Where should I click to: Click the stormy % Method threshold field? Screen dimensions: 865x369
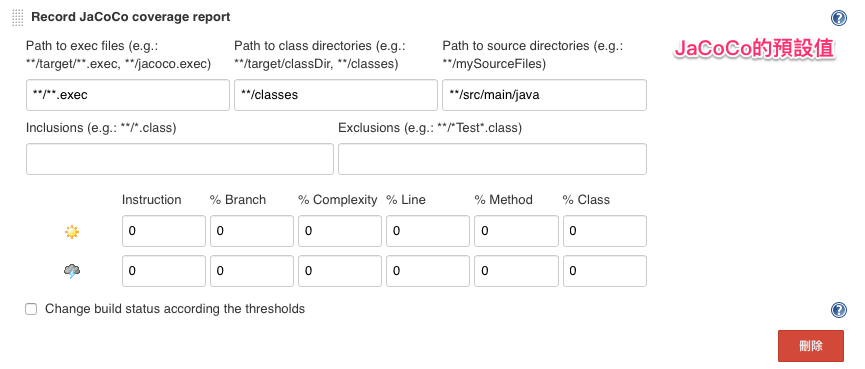click(516, 271)
